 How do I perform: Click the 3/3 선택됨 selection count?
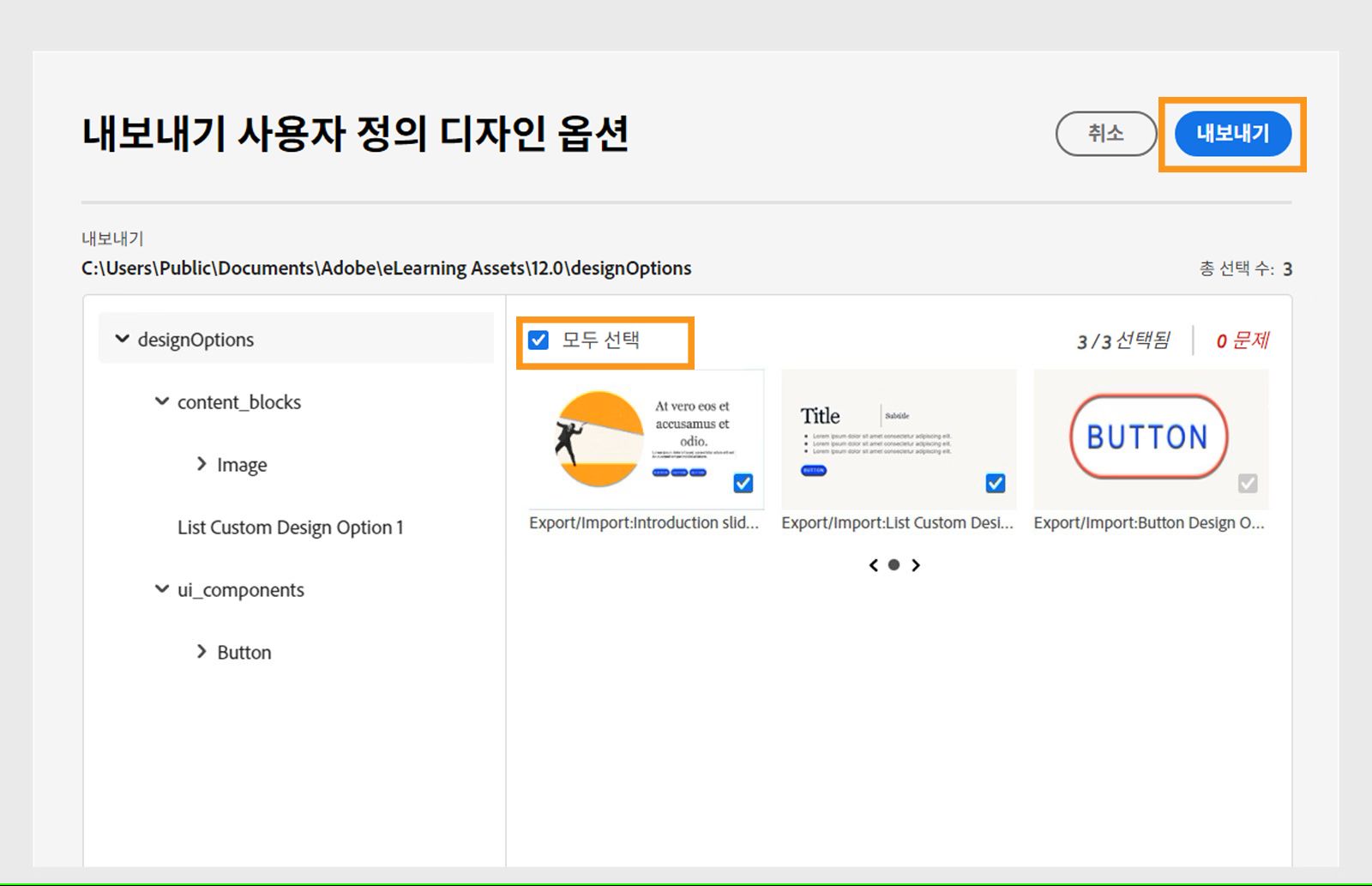point(1124,341)
